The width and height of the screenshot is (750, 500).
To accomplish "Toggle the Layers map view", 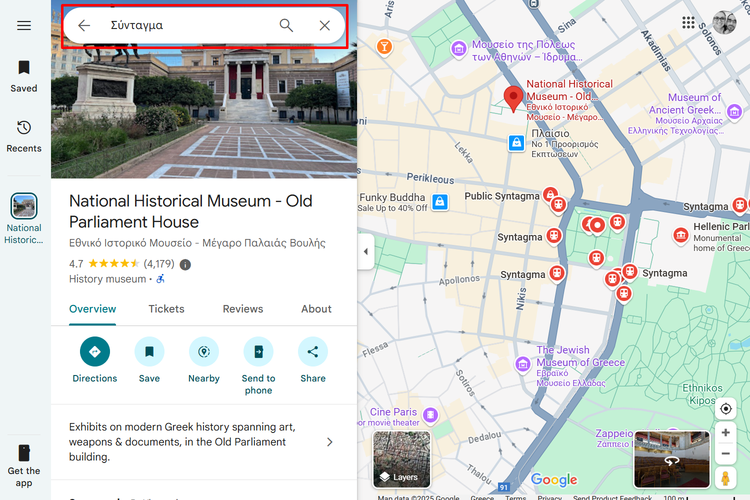I will [x=402, y=459].
